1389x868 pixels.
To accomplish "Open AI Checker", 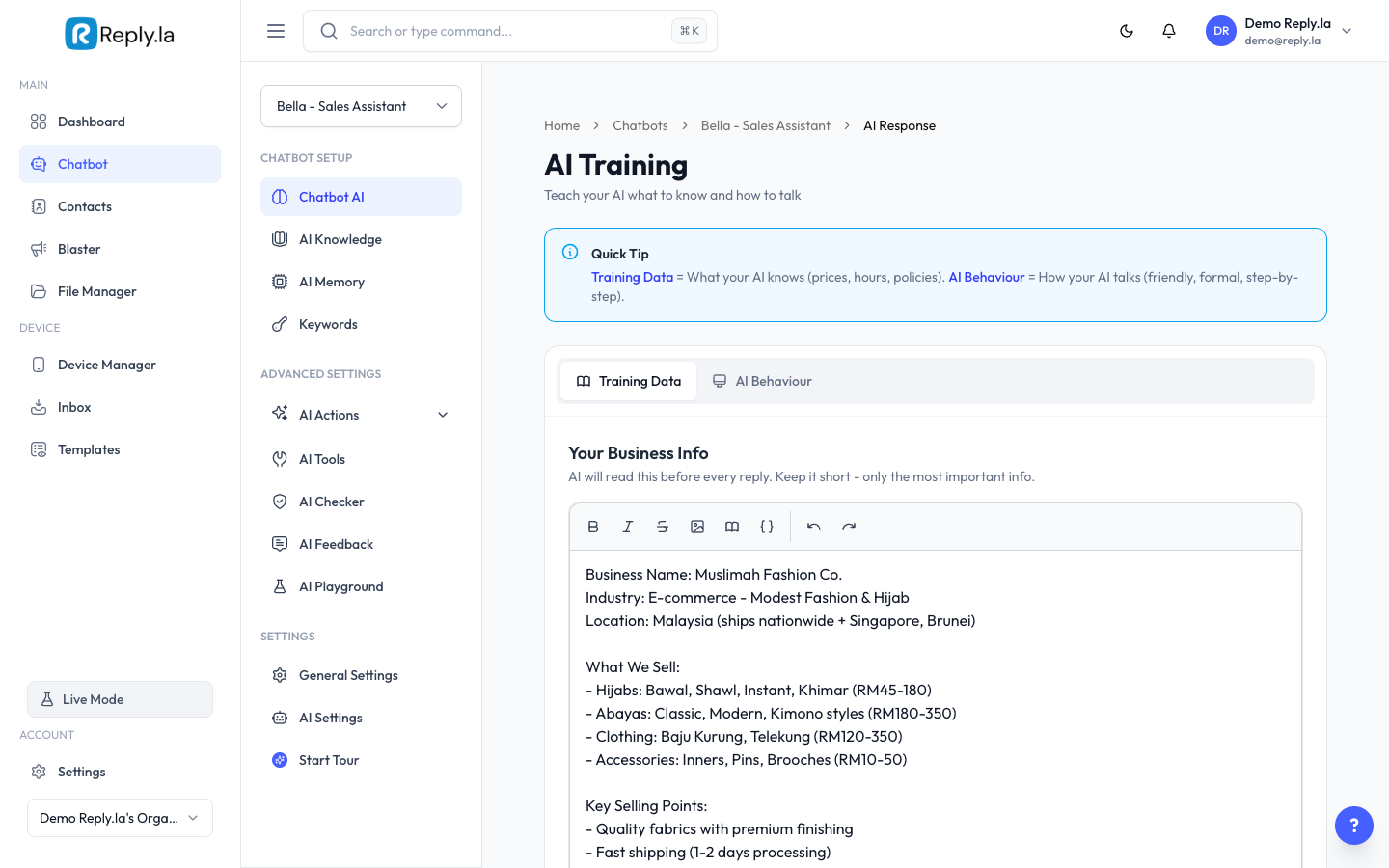I will tap(361, 502).
